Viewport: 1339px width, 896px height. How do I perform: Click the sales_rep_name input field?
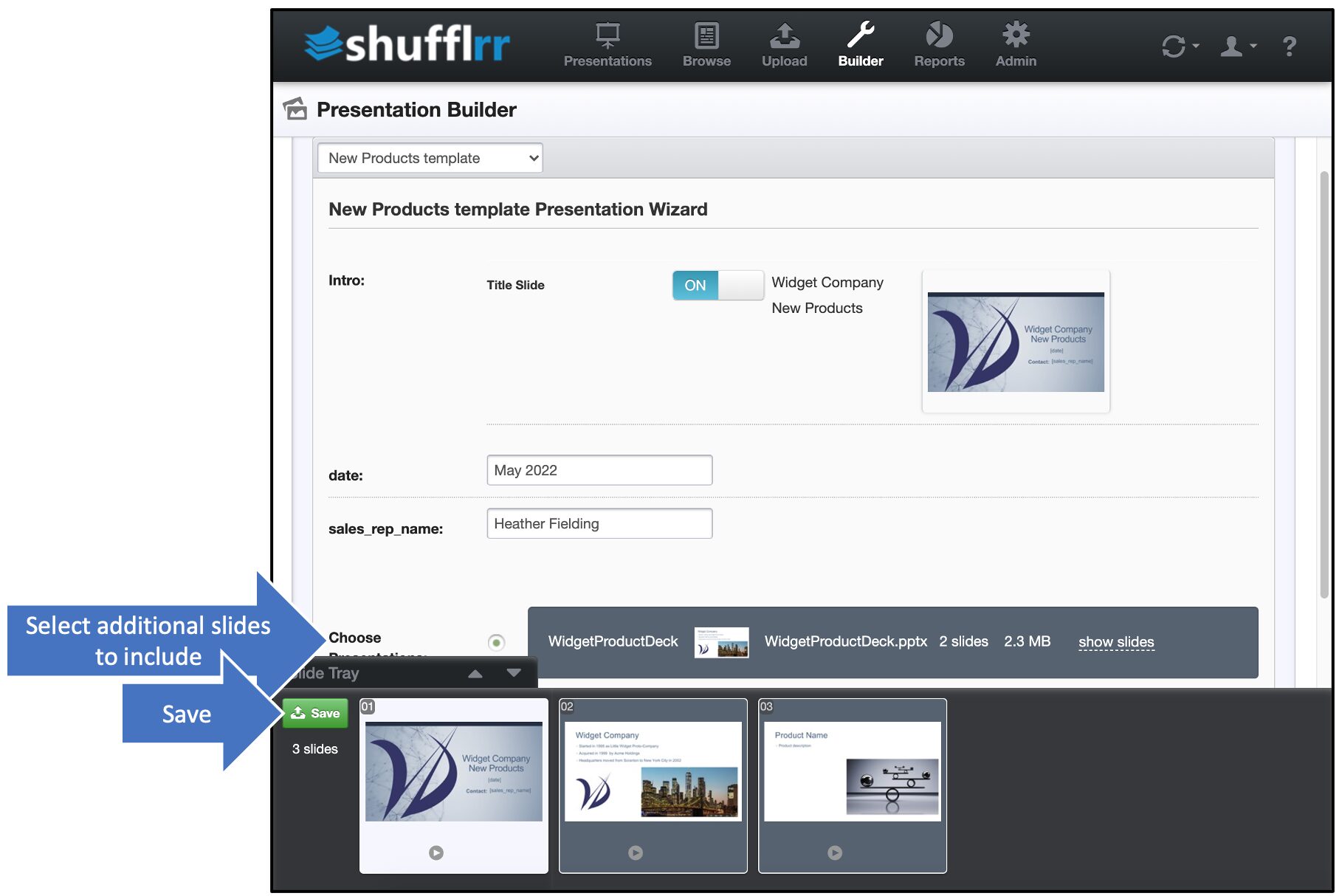[599, 523]
